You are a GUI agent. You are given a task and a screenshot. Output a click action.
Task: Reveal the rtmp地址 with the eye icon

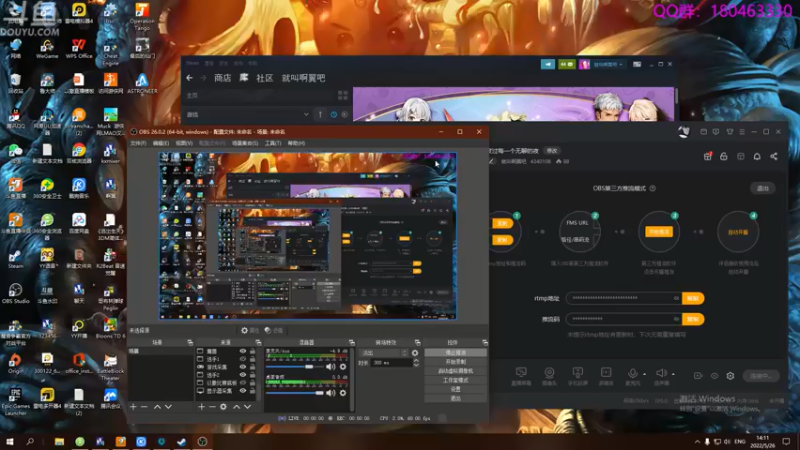(677, 298)
